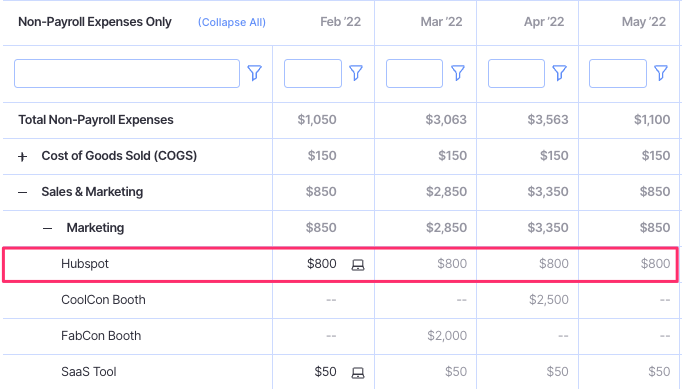Click Marketing row $3,350 in Apr '22

tap(548, 228)
